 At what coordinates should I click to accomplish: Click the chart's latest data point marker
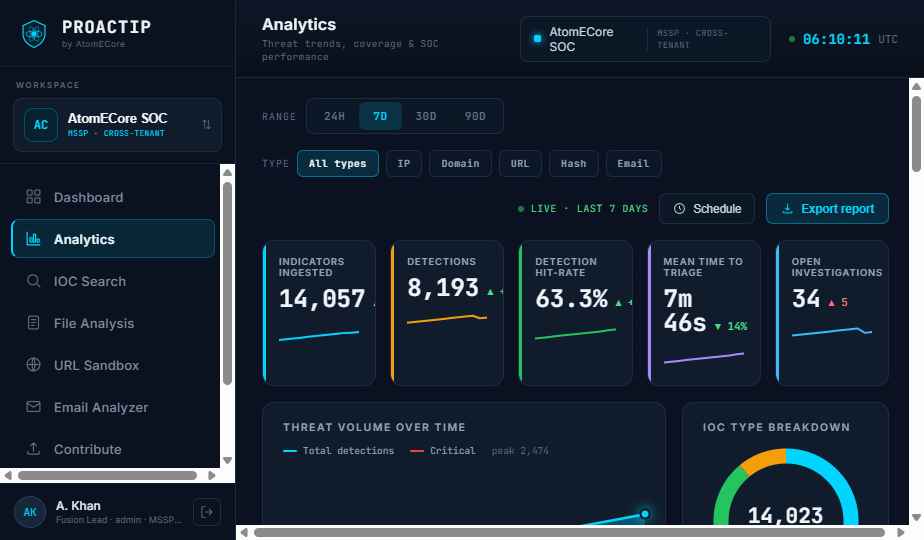pos(645,514)
